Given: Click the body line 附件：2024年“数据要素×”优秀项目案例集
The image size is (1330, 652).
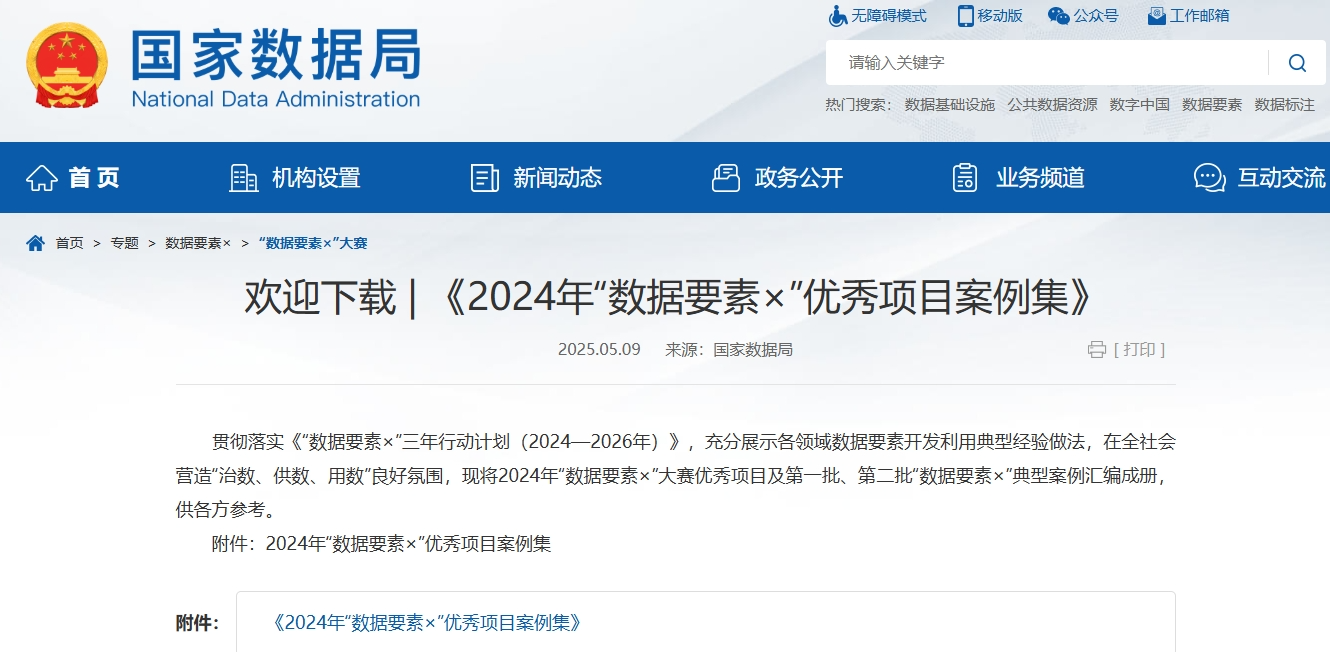Looking at the screenshot, I should tap(382, 544).
